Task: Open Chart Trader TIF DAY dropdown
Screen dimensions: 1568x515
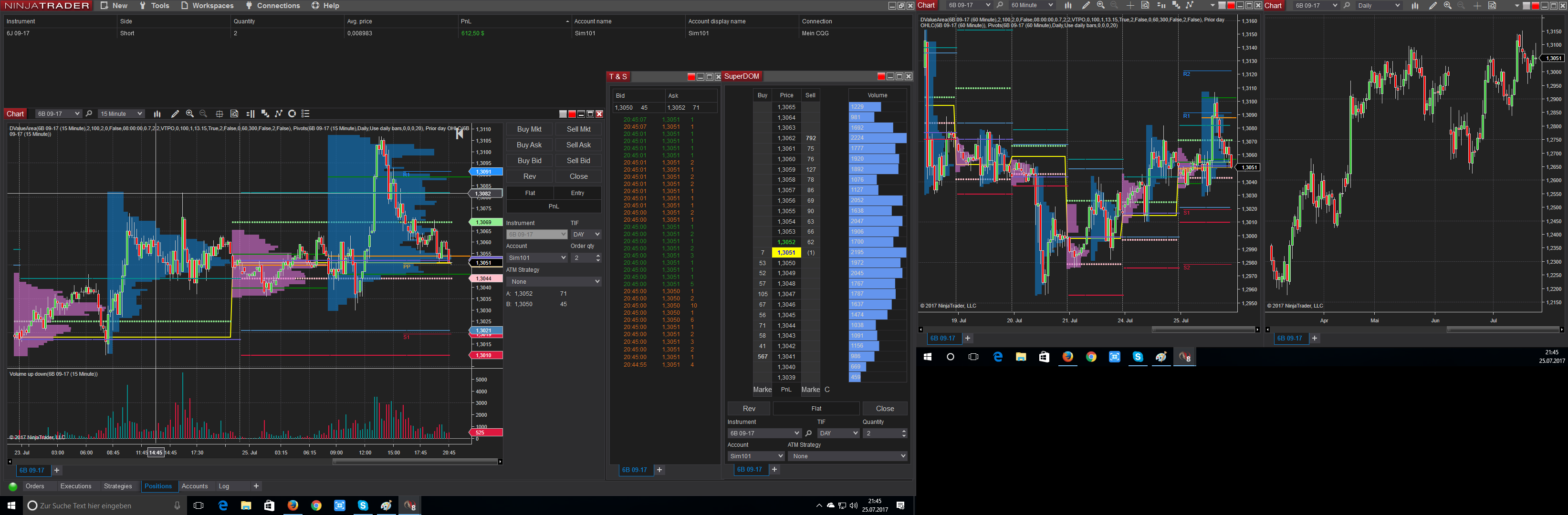Action: (x=585, y=235)
